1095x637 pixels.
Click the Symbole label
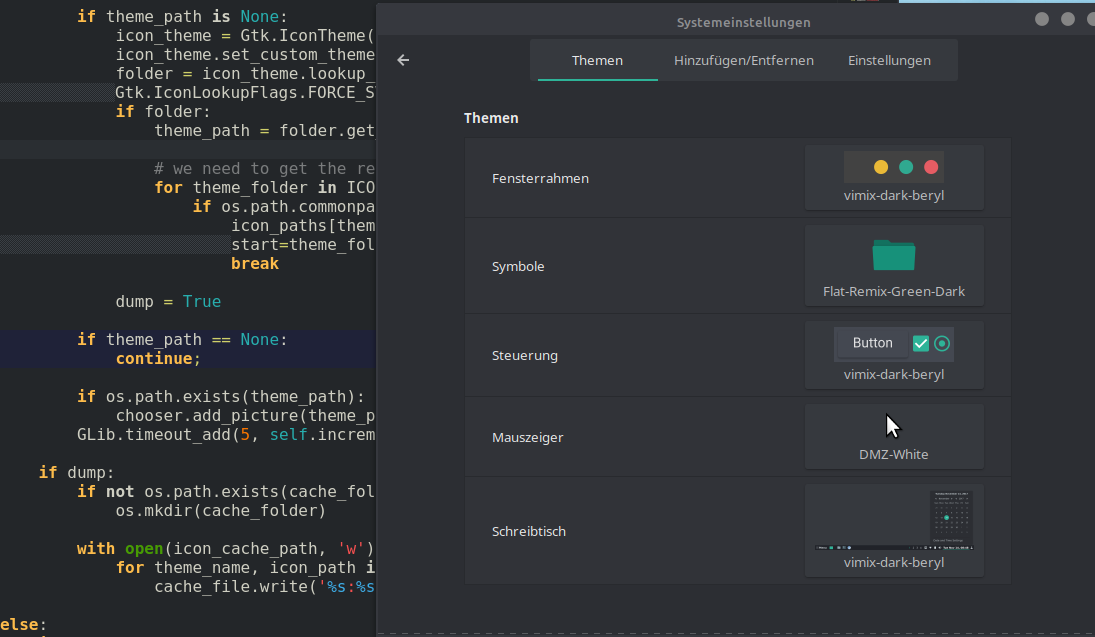(517, 266)
